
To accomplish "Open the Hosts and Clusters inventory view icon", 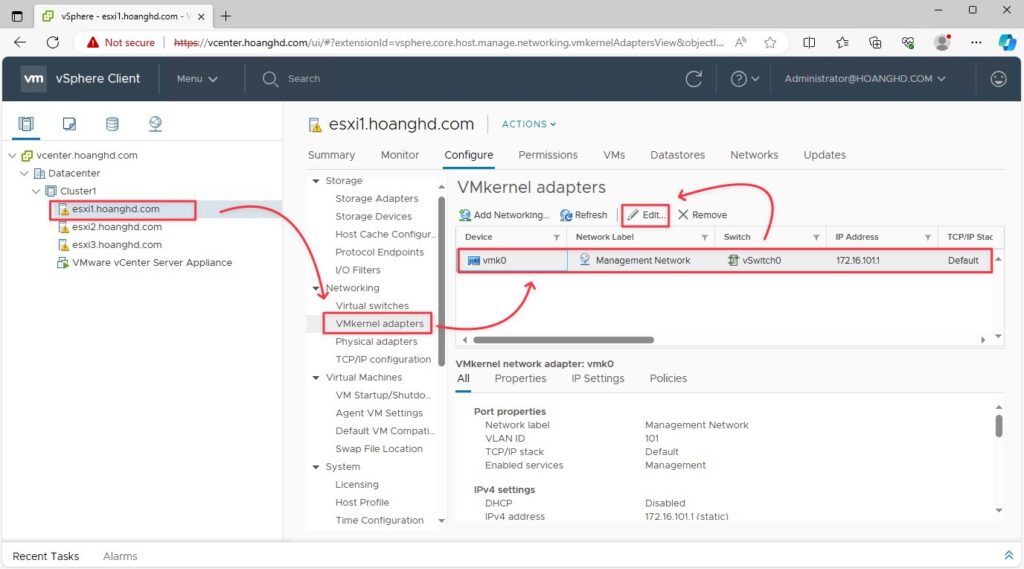I will click(x=26, y=123).
